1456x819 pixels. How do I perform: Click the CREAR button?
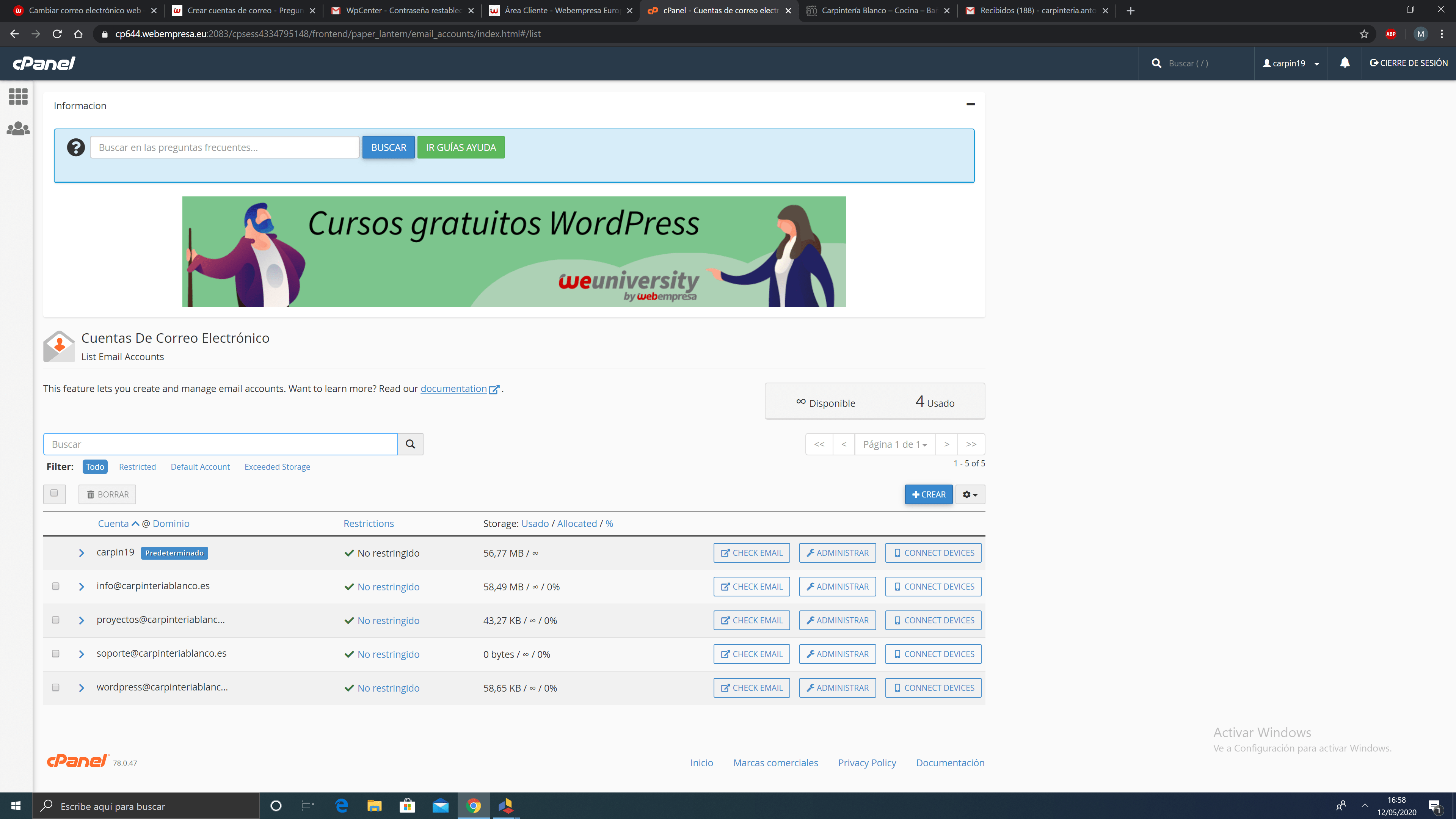928,494
